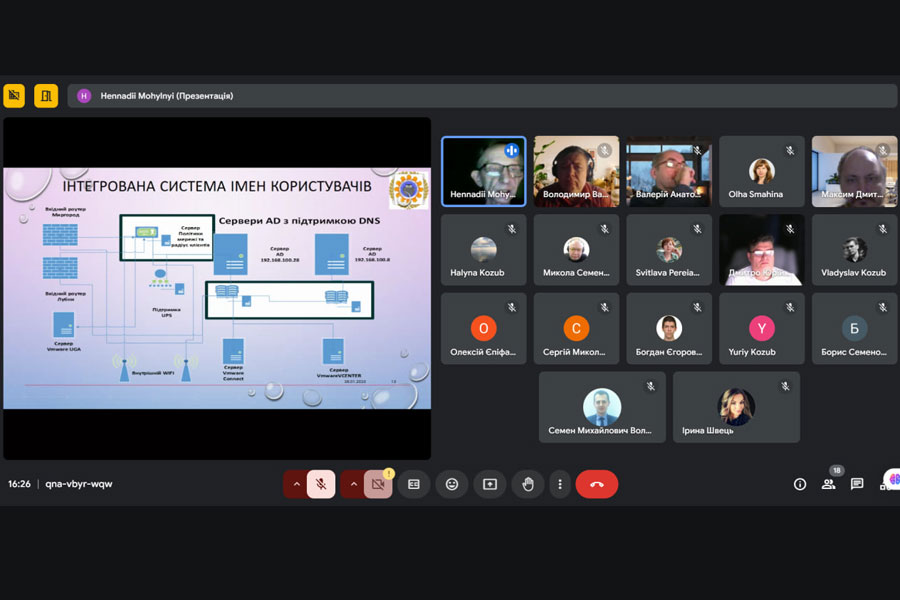Select Богдан Єгоров... participant tile
The image size is (900, 600).
click(x=669, y=328)
